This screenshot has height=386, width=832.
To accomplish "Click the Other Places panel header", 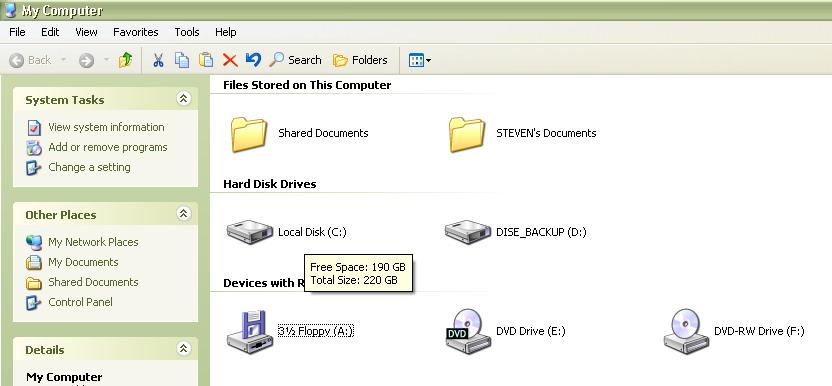I will tap(105, 214).
